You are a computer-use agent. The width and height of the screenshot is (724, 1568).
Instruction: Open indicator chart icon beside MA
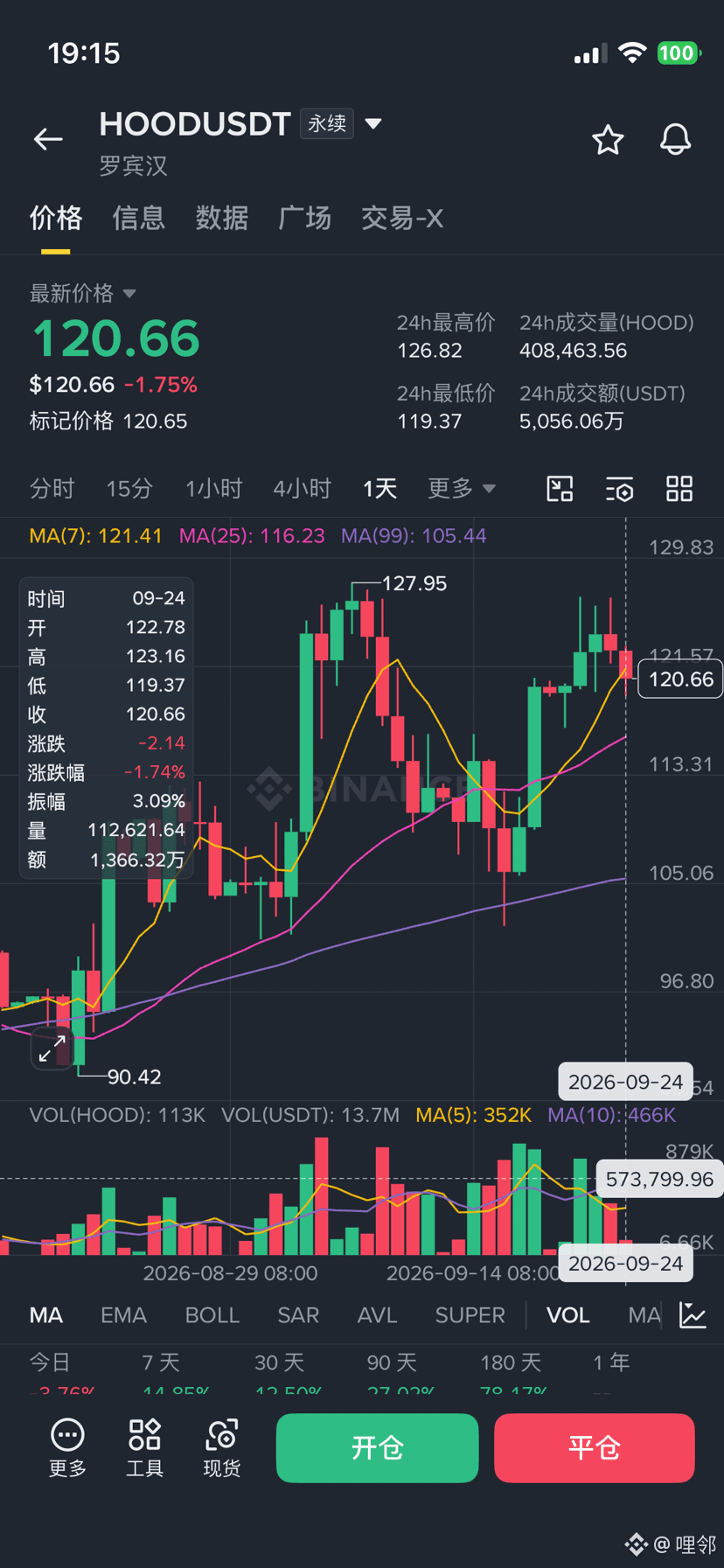(693, 1315)
